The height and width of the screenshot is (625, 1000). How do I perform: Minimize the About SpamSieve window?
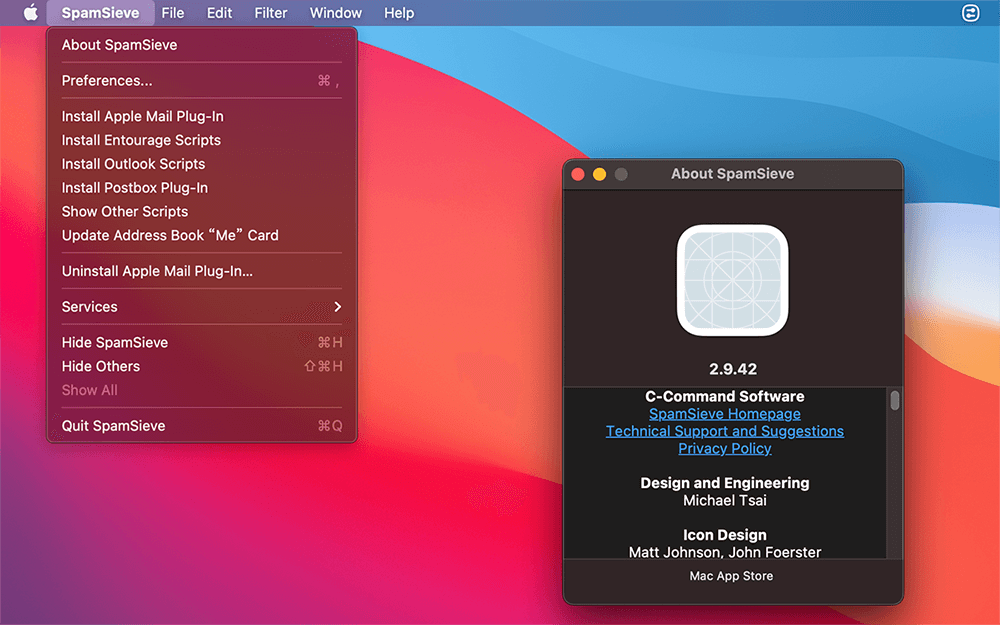[x=599, y=174]
